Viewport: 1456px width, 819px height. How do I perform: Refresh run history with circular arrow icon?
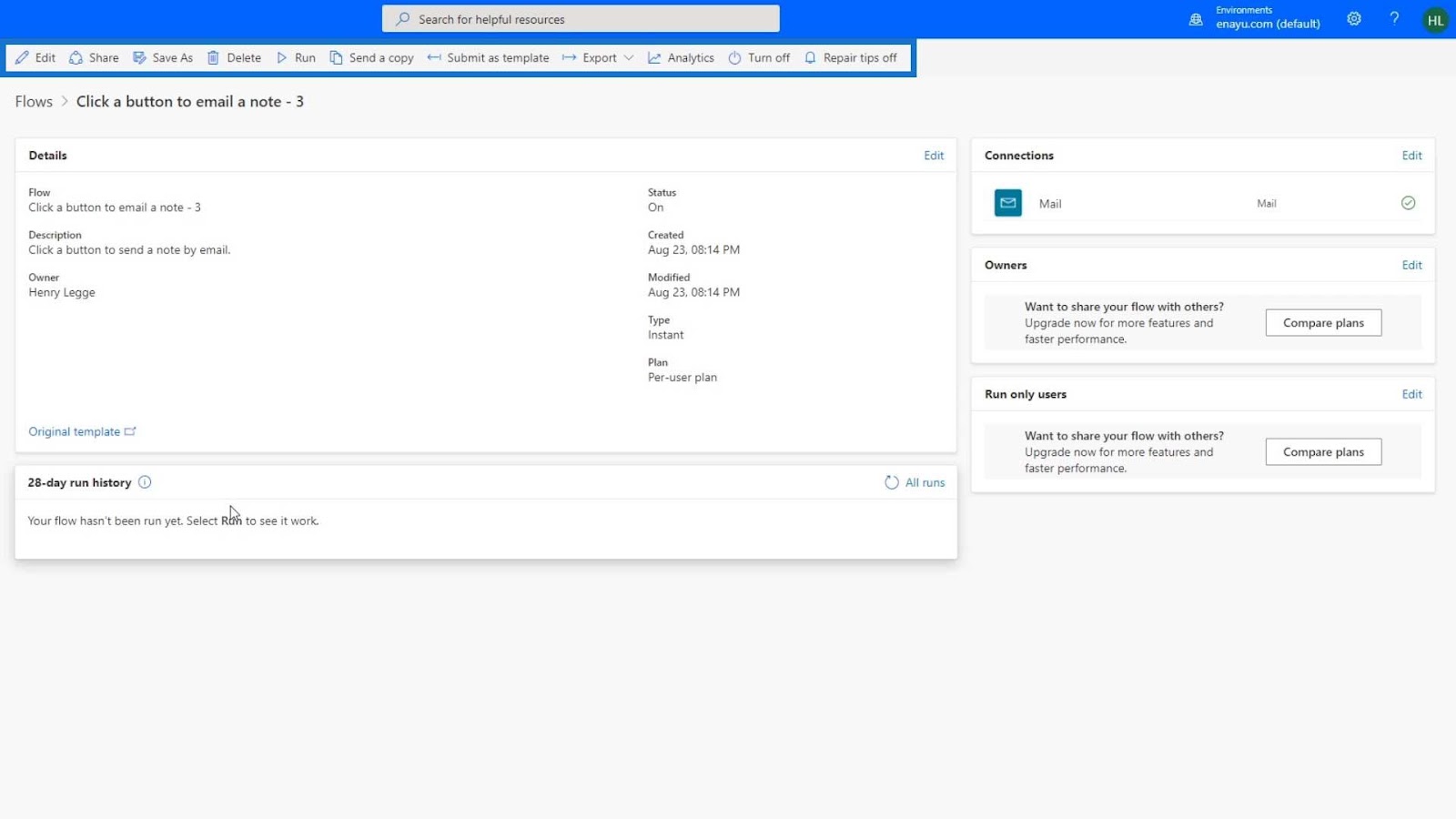click(892, 482)
